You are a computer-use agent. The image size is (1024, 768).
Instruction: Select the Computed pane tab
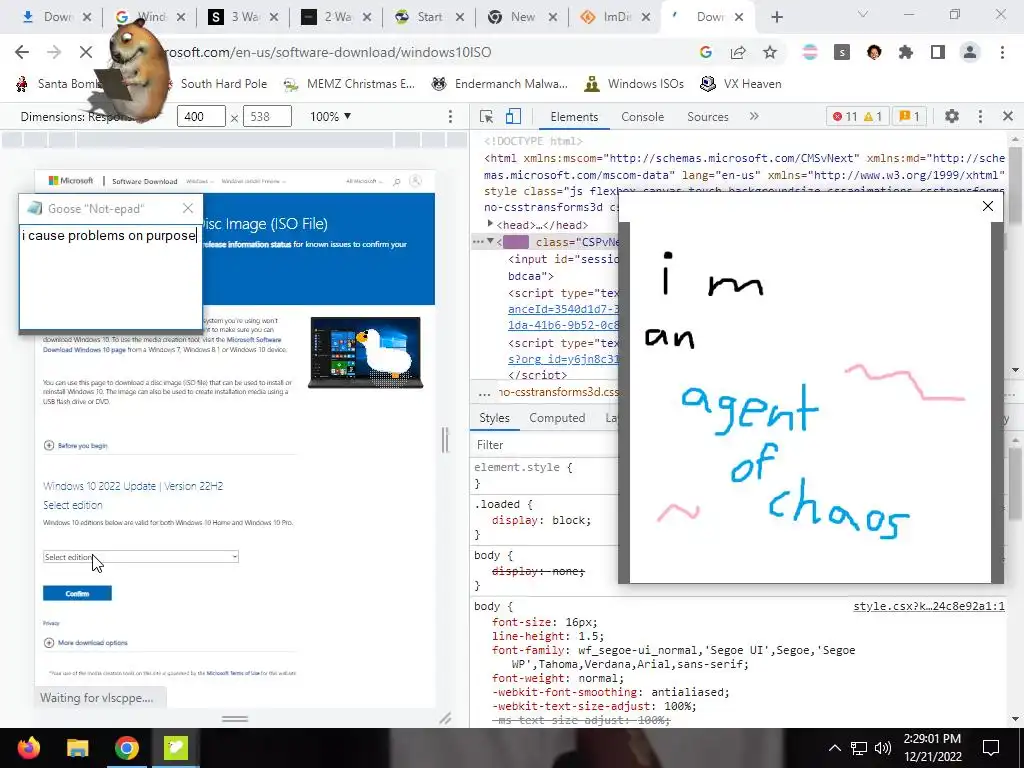click(557, 418)
